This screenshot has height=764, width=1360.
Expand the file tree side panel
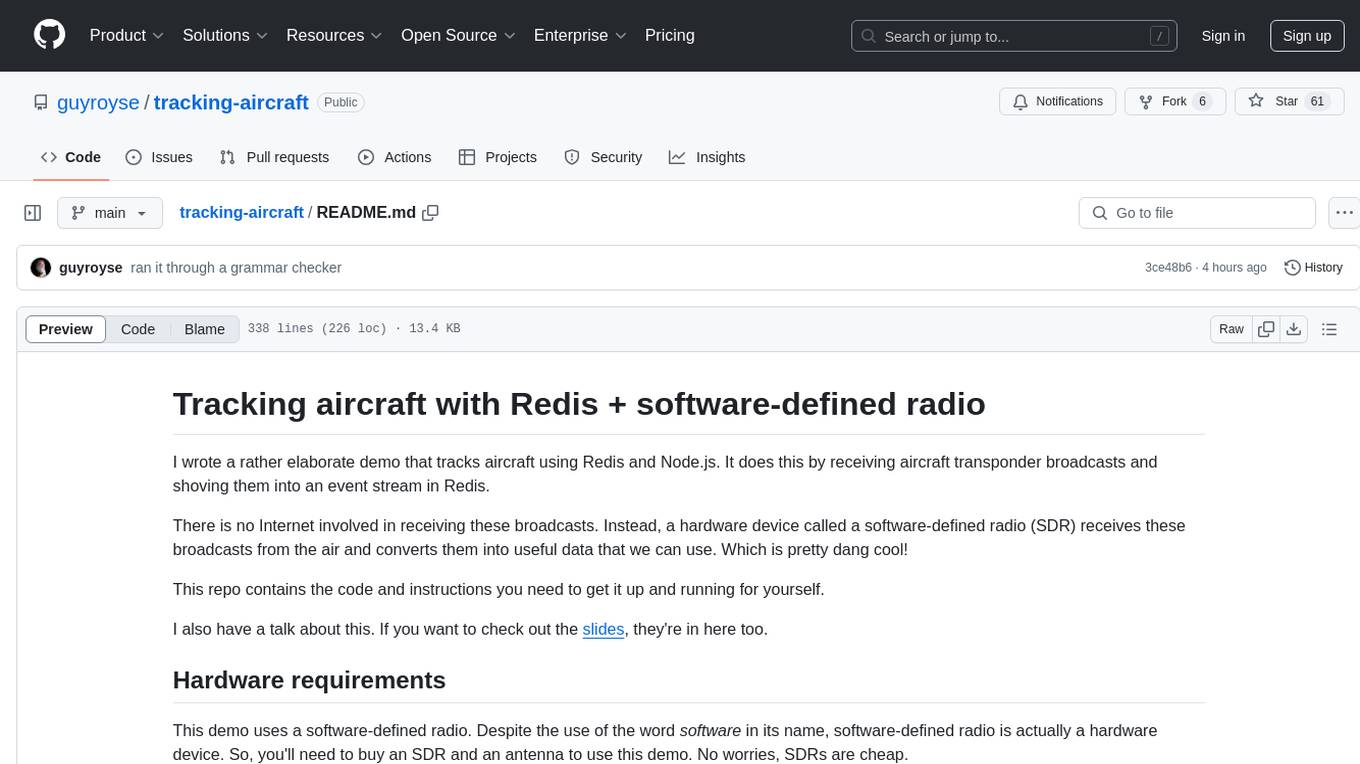(33, 213)
